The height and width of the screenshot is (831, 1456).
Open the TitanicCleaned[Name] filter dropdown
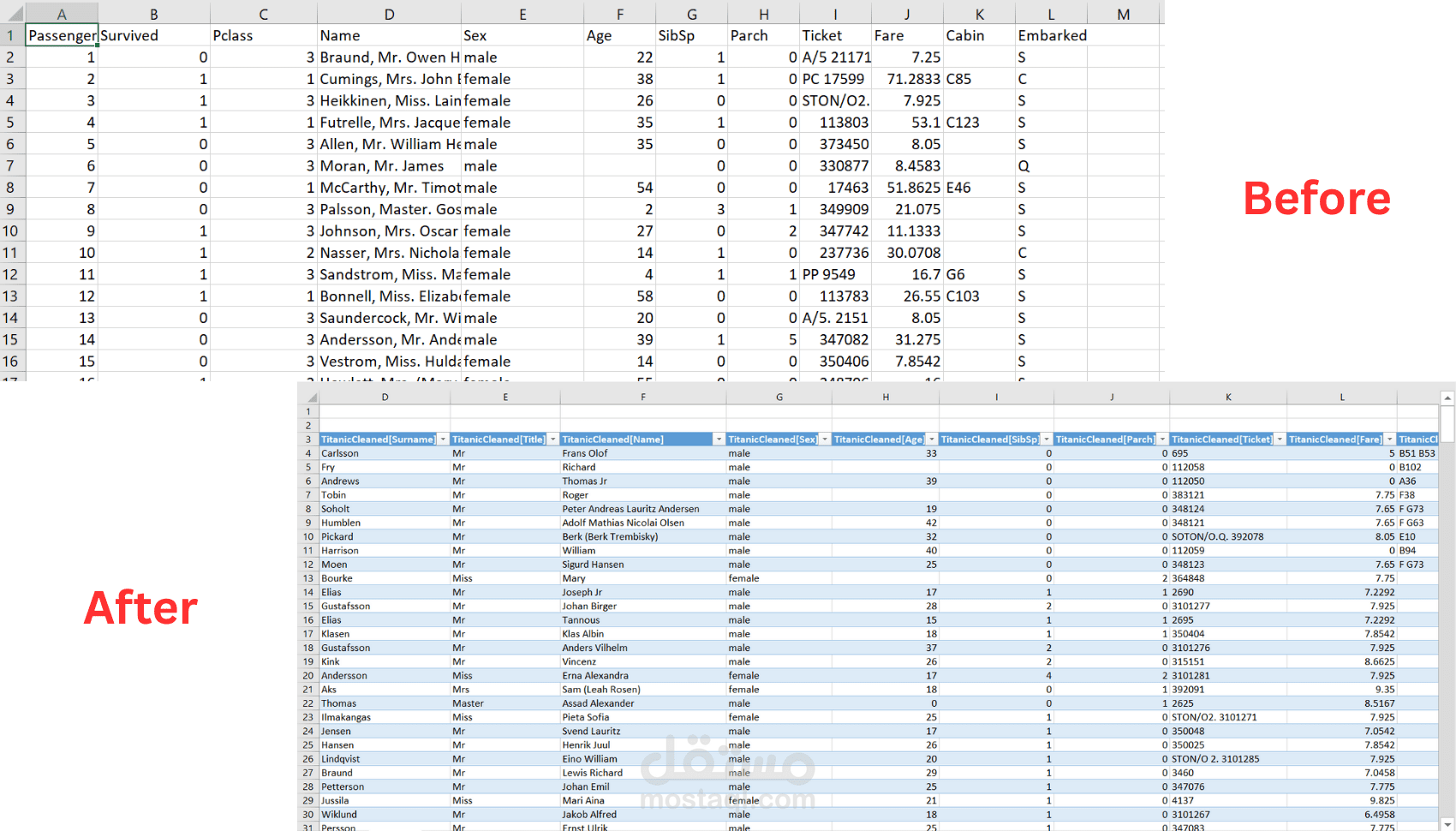(719, 439)
